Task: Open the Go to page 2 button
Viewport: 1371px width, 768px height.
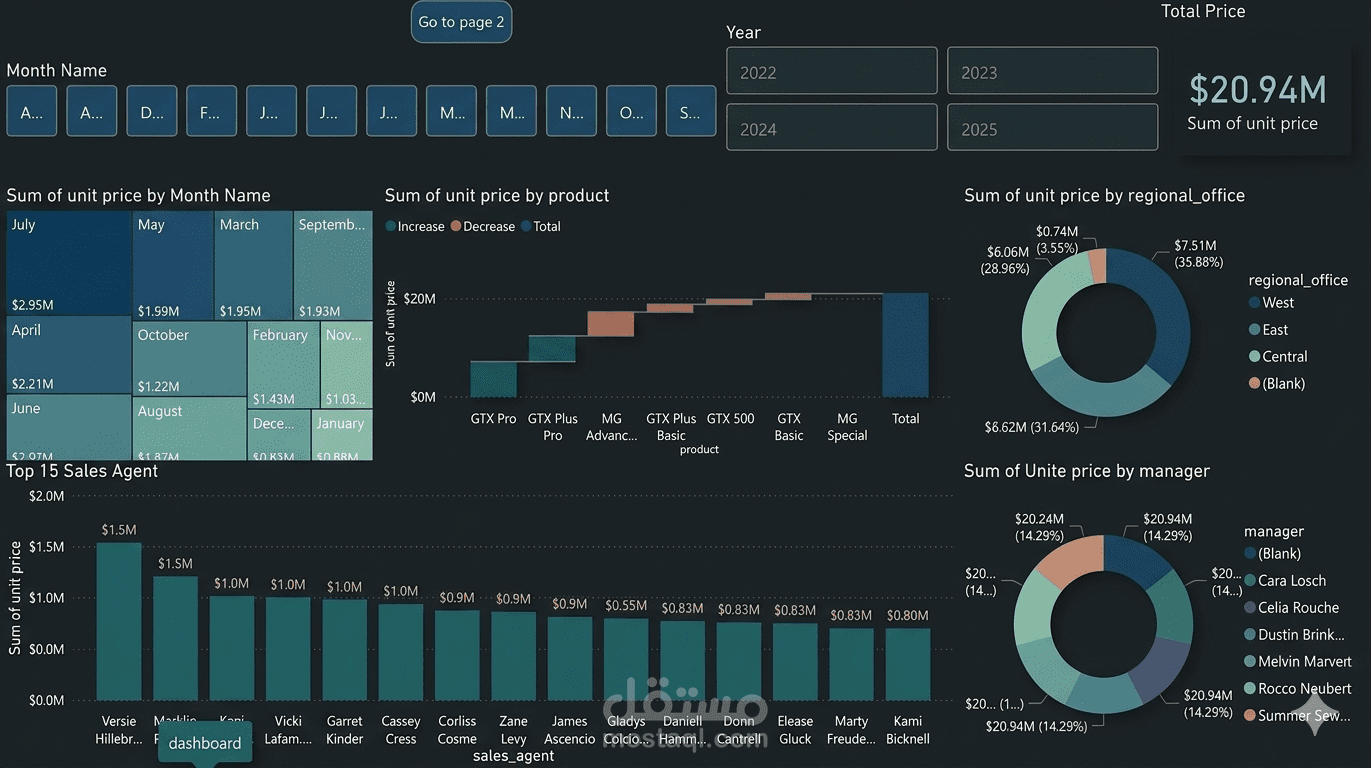Action: click(x=461, y=22)
